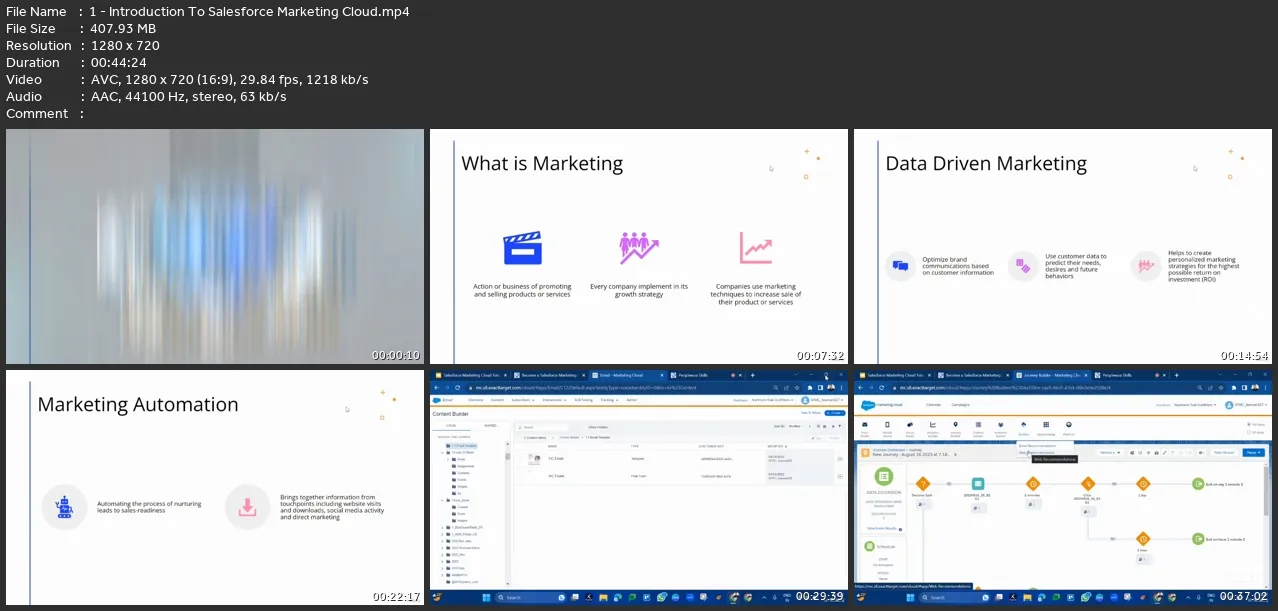Click the pink people-growth icon on What is Marketing slide
Screen dimensions: 1278x611
pos(638,247)
